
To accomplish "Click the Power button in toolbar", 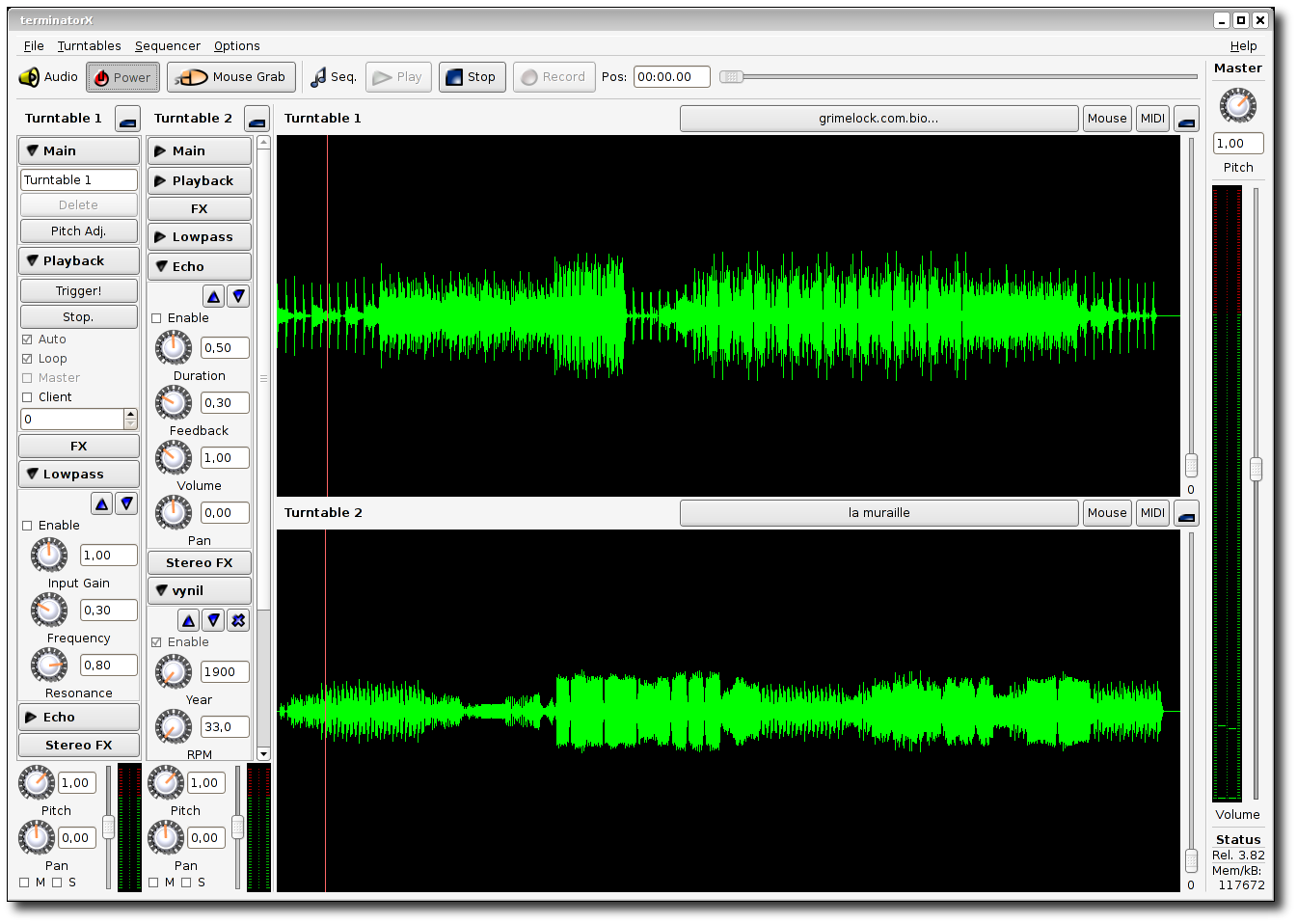I will pos(122,77).
